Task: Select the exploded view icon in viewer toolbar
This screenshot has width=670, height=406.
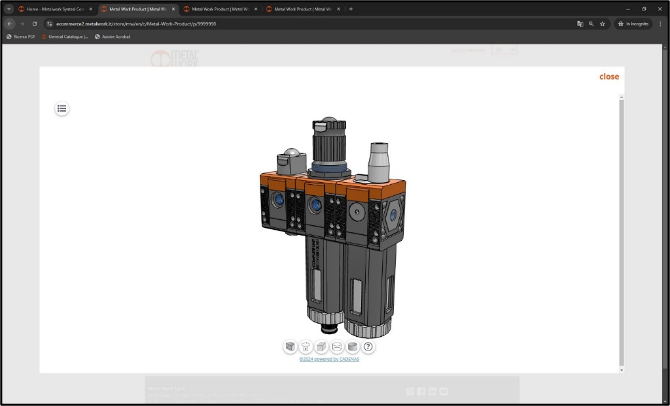Action: click(x=306, y=346)
